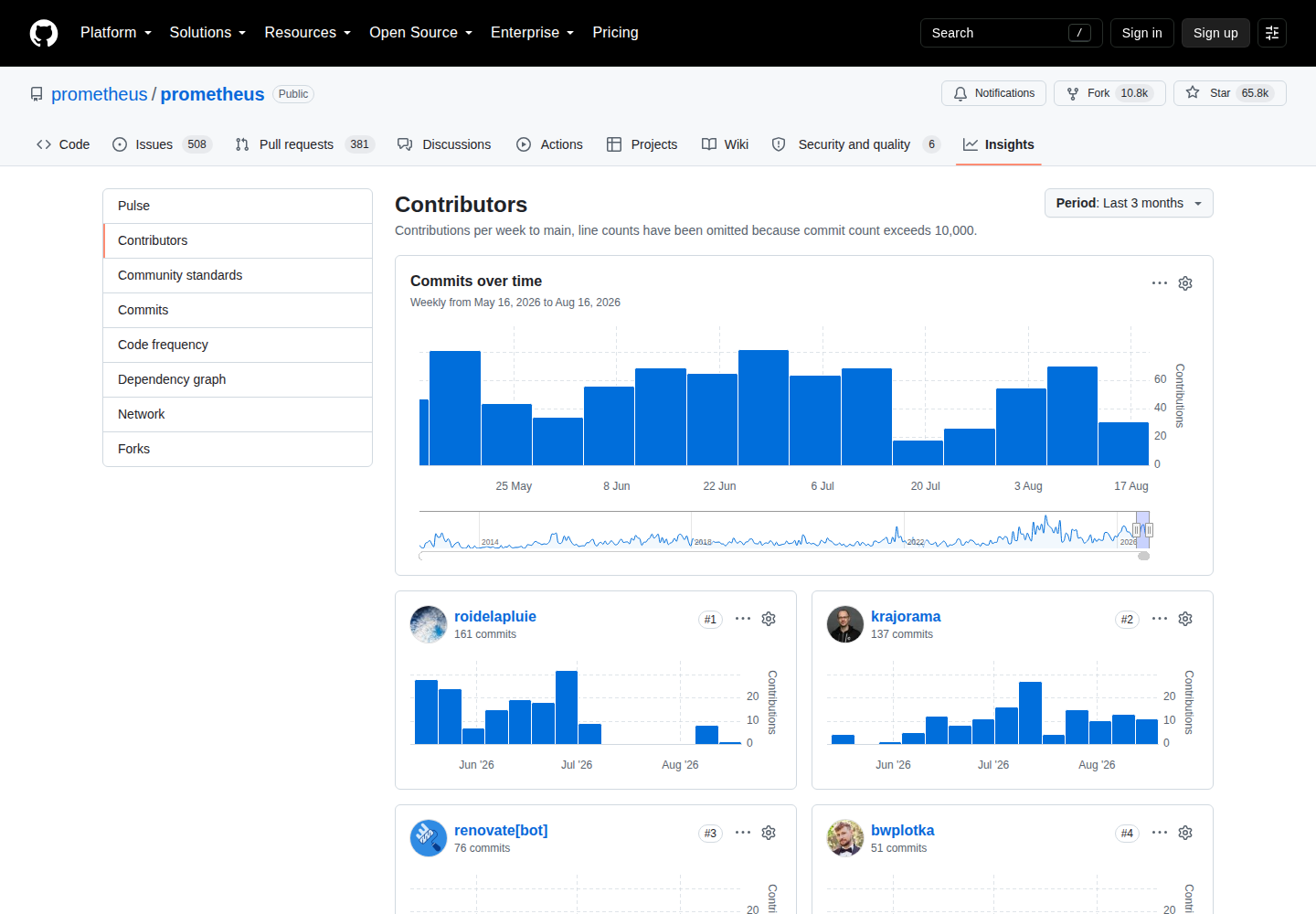Open Commits over time more options menu
The height and width of the screenshot is (914, 1316).
1160,283
